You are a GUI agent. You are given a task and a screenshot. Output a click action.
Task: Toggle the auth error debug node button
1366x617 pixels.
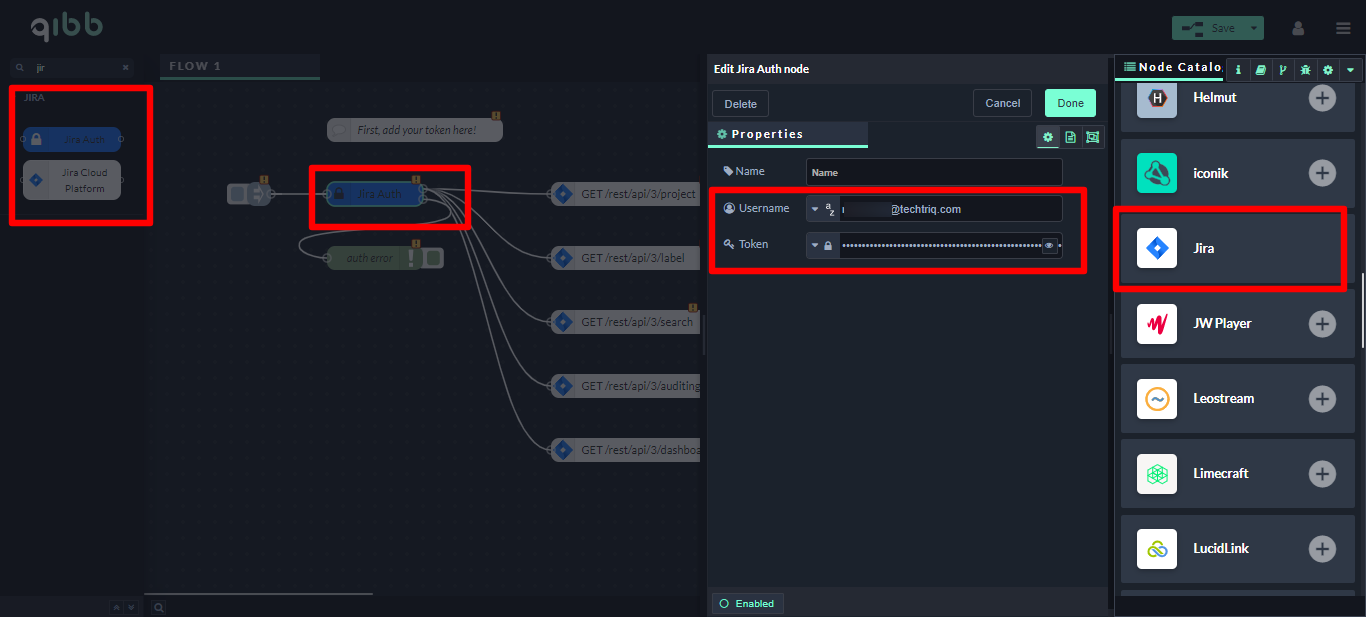coord(433,258)
